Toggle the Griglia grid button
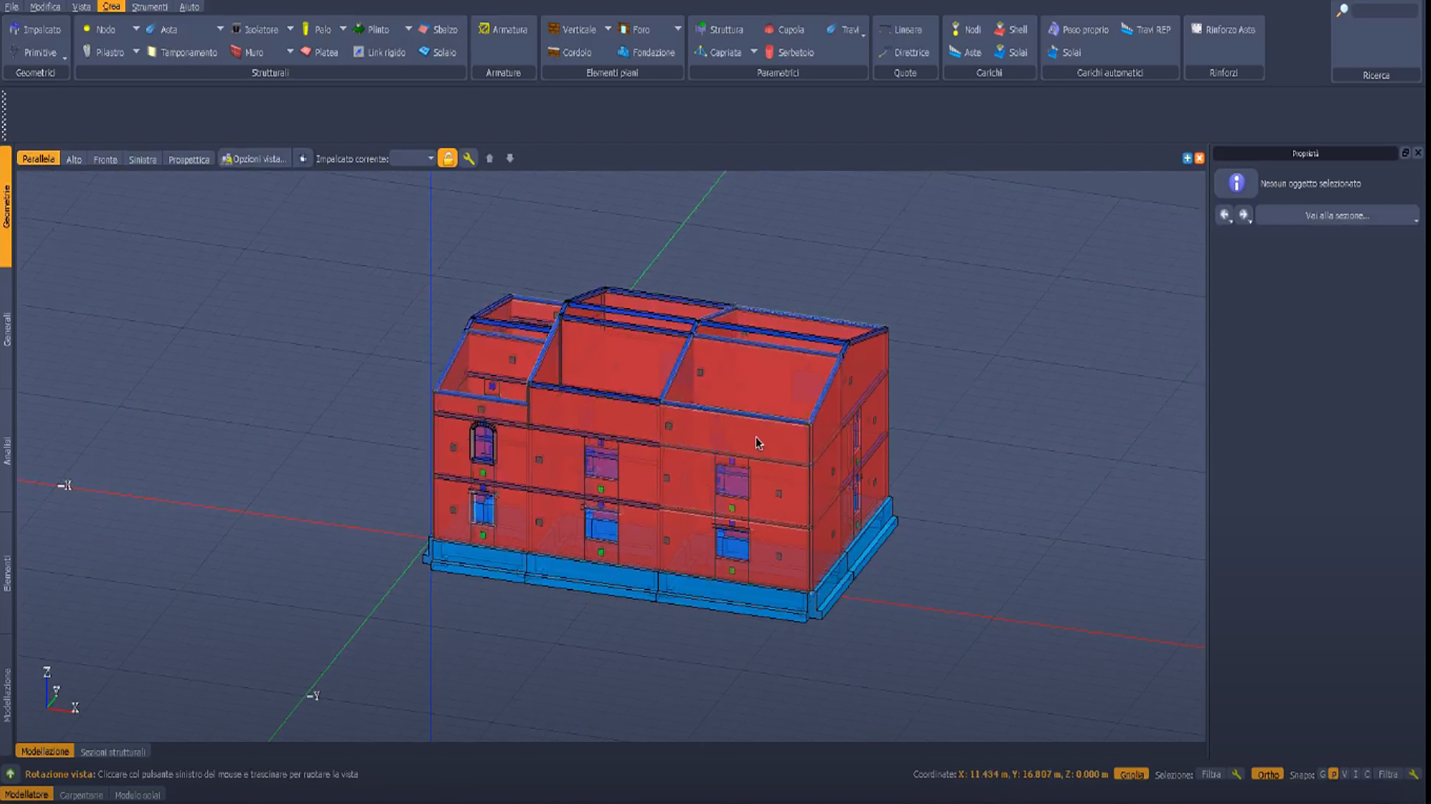 1131,775
